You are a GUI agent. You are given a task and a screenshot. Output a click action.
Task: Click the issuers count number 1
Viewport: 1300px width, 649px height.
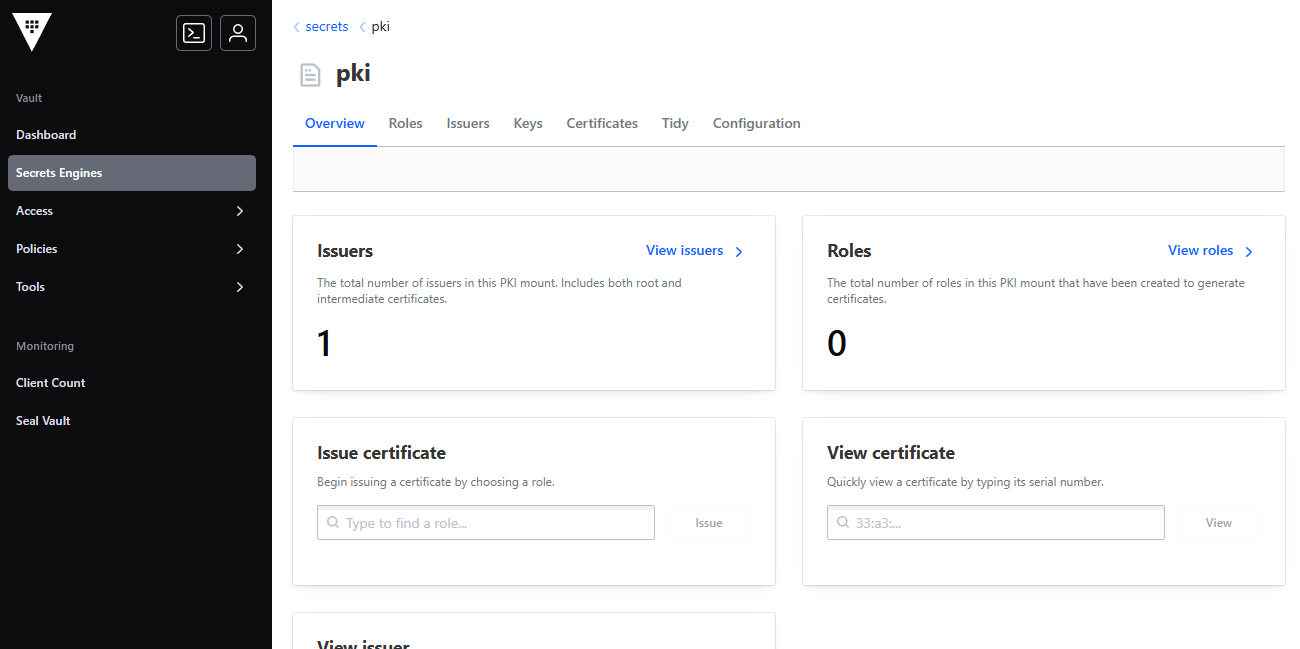[x=324, y=344]
